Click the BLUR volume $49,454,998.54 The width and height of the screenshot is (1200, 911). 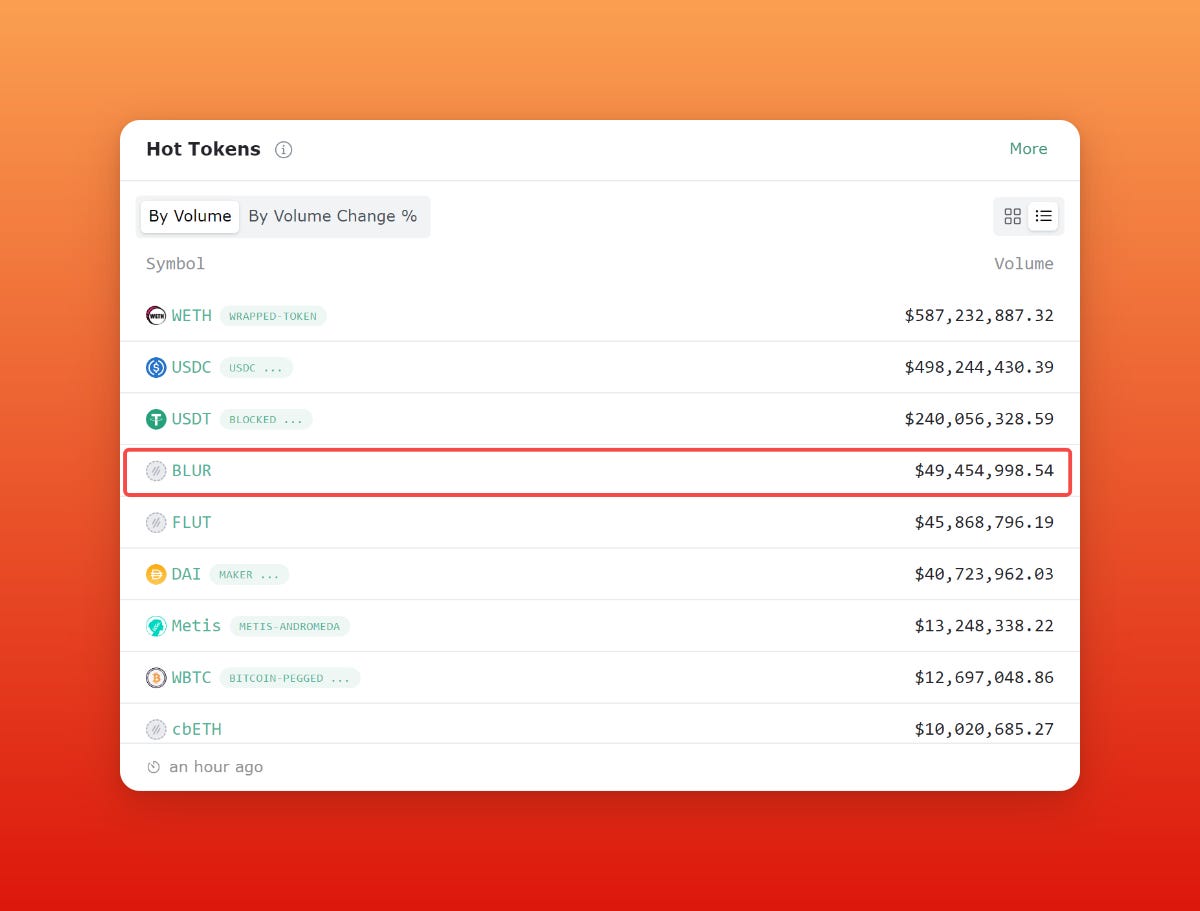tap(984, 471)
